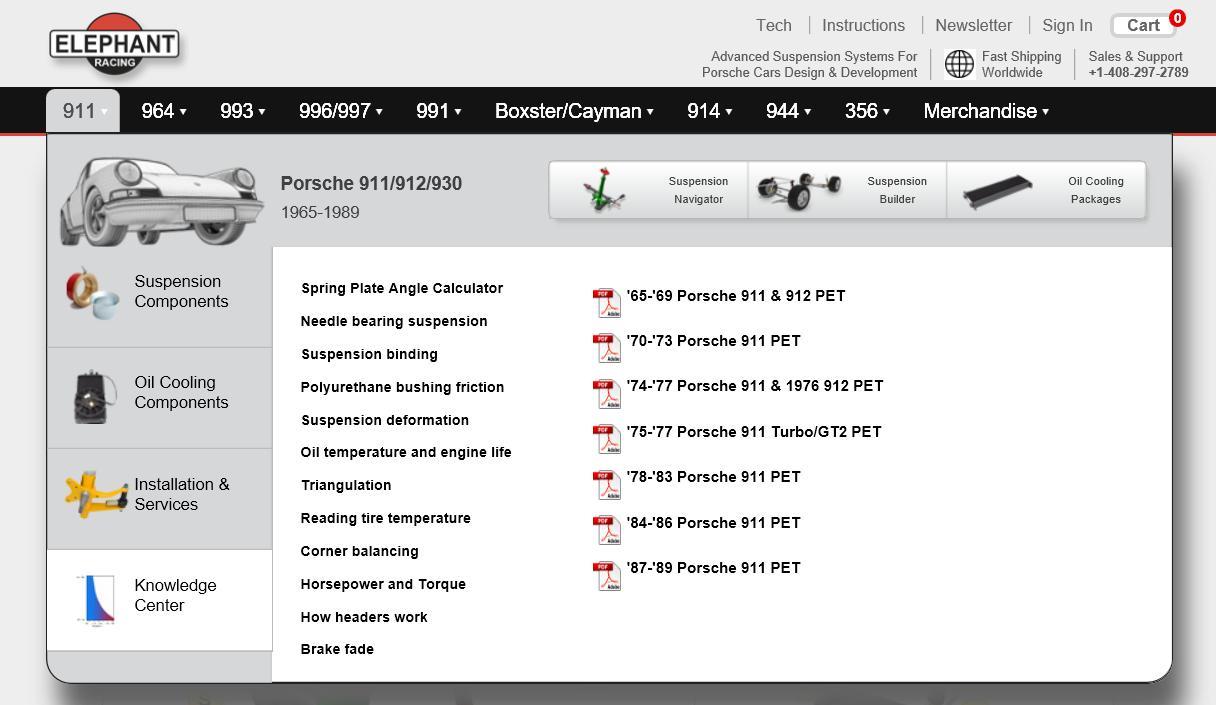The width and height of the screenshot is (1216, 705).
Task: Open the Cart button
Action: [1143, 25]
